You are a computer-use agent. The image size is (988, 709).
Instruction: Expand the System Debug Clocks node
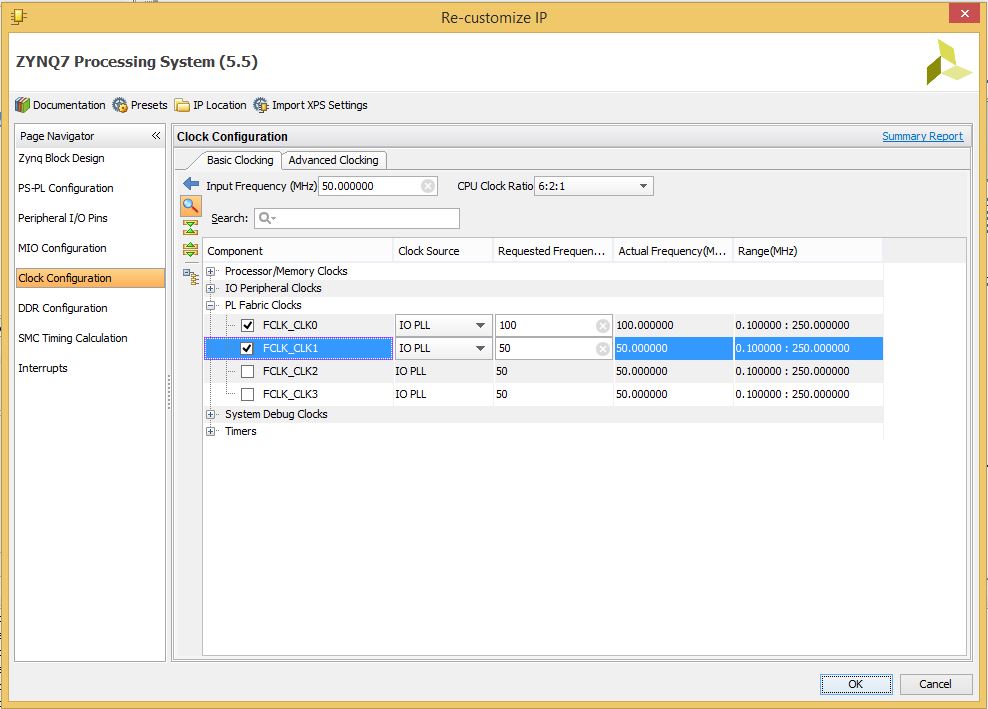coord(210,414)
